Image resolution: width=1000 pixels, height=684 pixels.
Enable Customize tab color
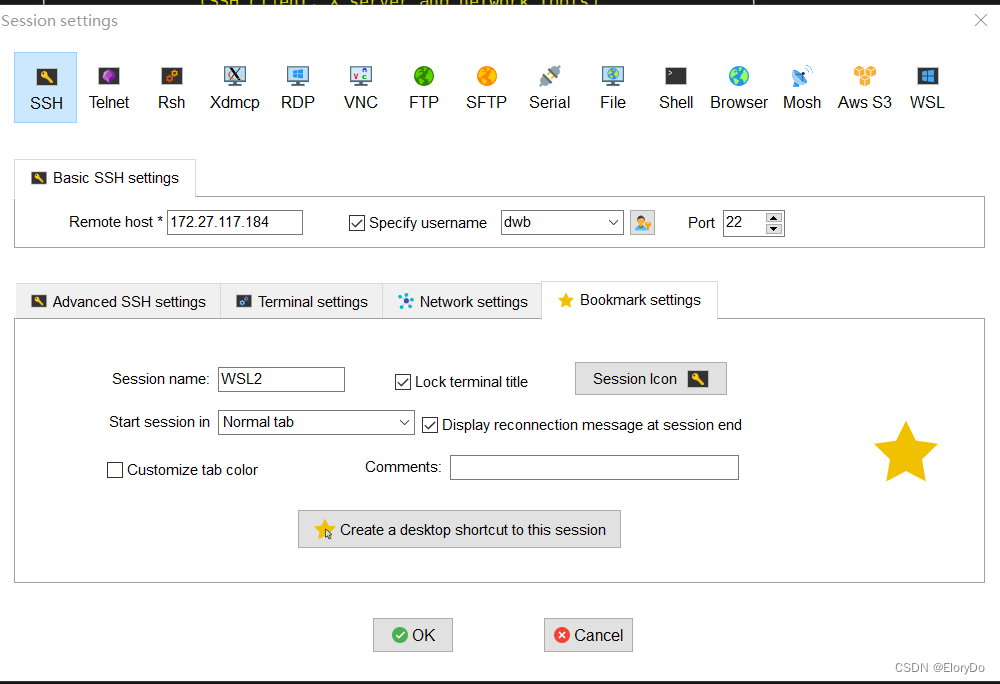click(x=115, y=470)
